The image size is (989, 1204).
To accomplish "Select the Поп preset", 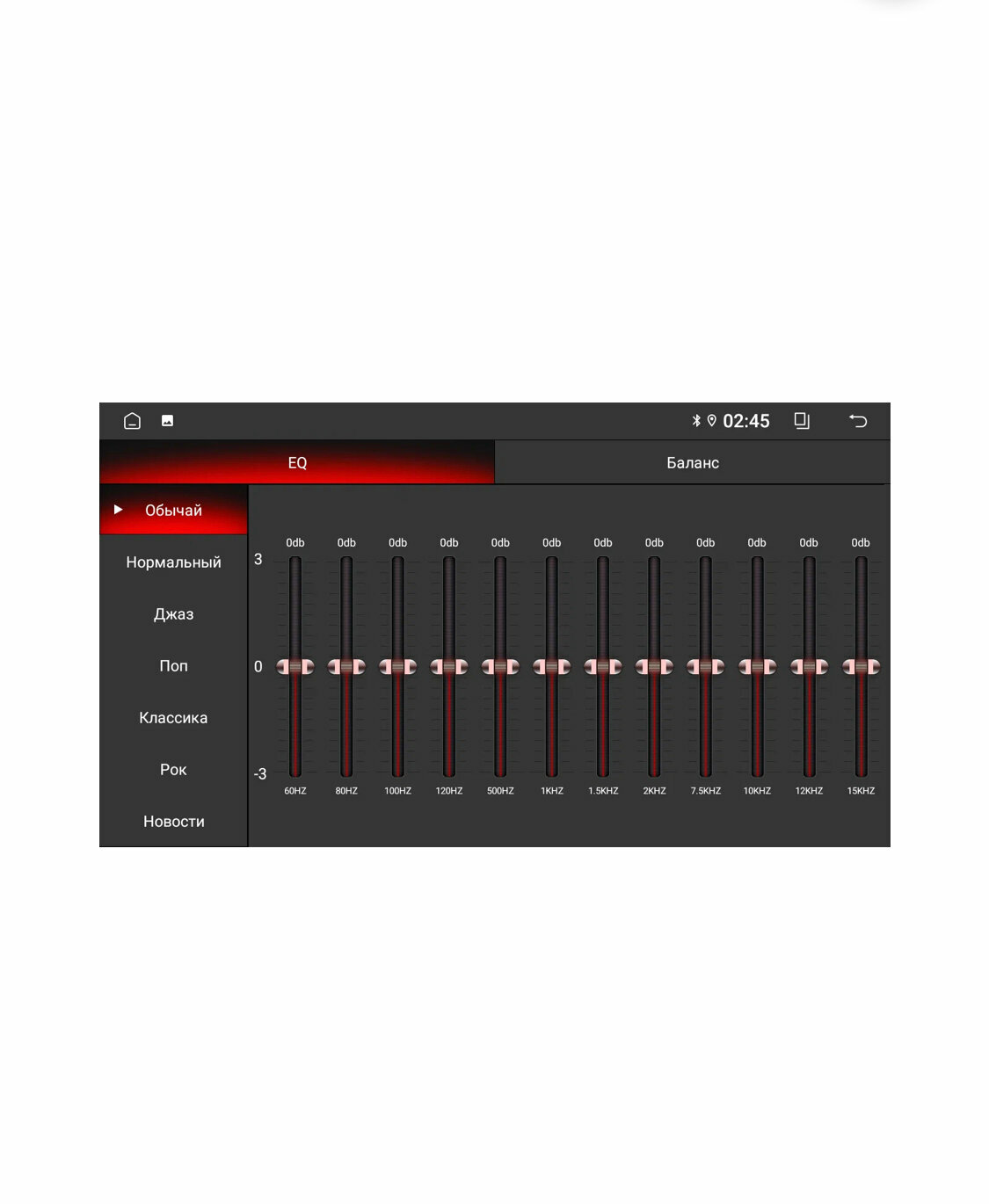I will pos(174,665).
